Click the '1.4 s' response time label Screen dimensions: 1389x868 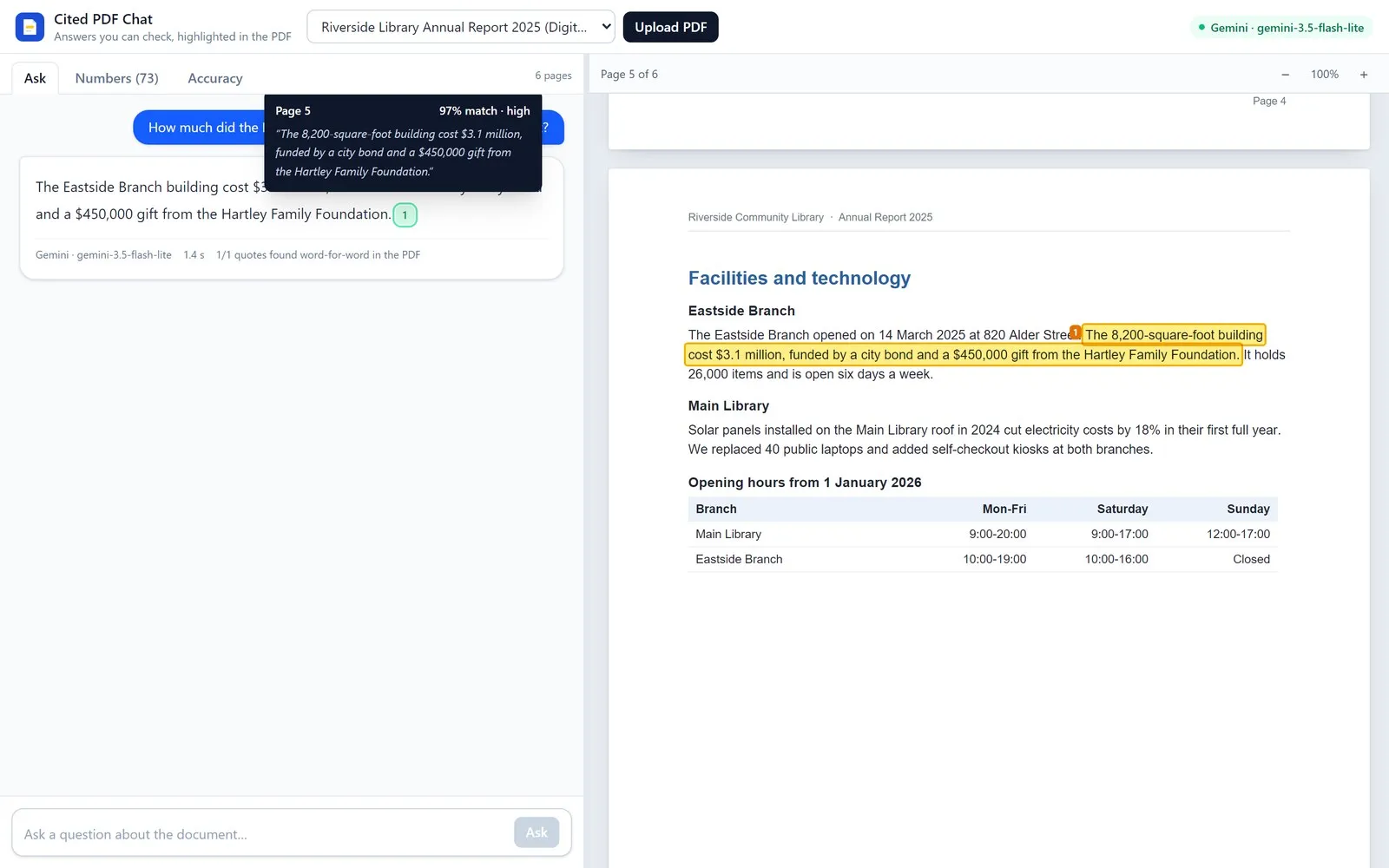point(194,255)
